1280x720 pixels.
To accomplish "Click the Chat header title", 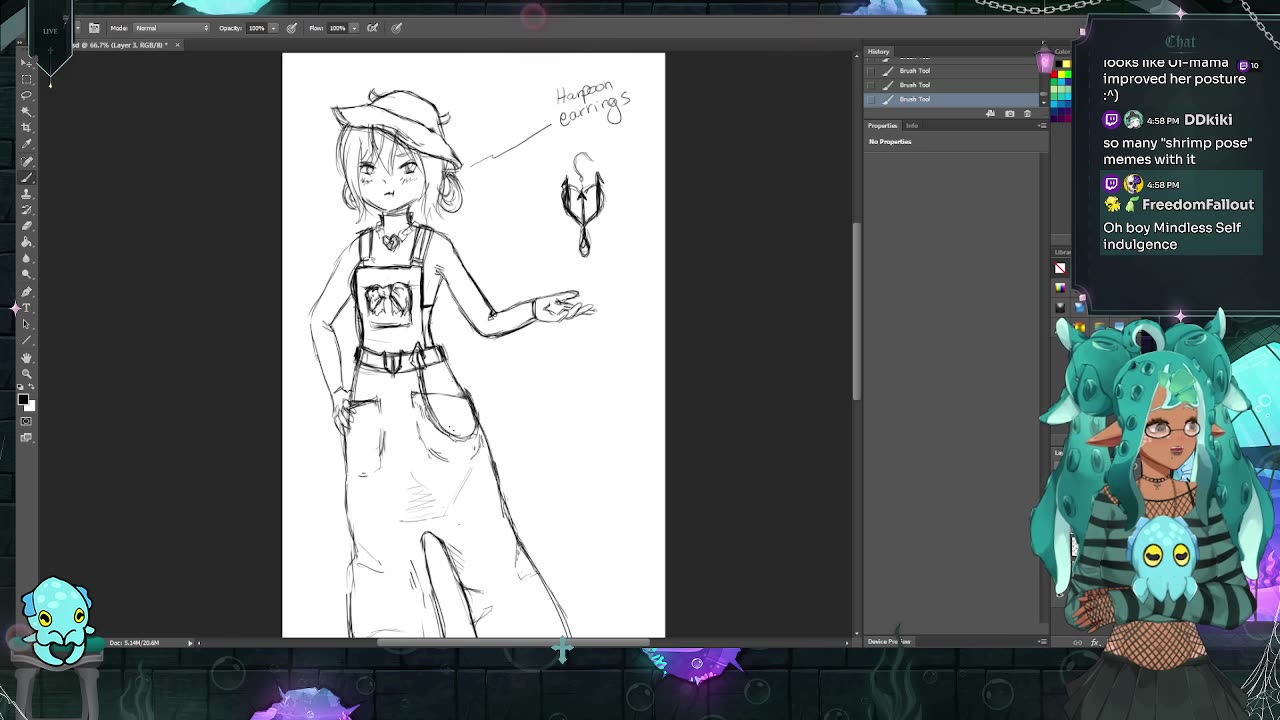I will coord(1180,42).
